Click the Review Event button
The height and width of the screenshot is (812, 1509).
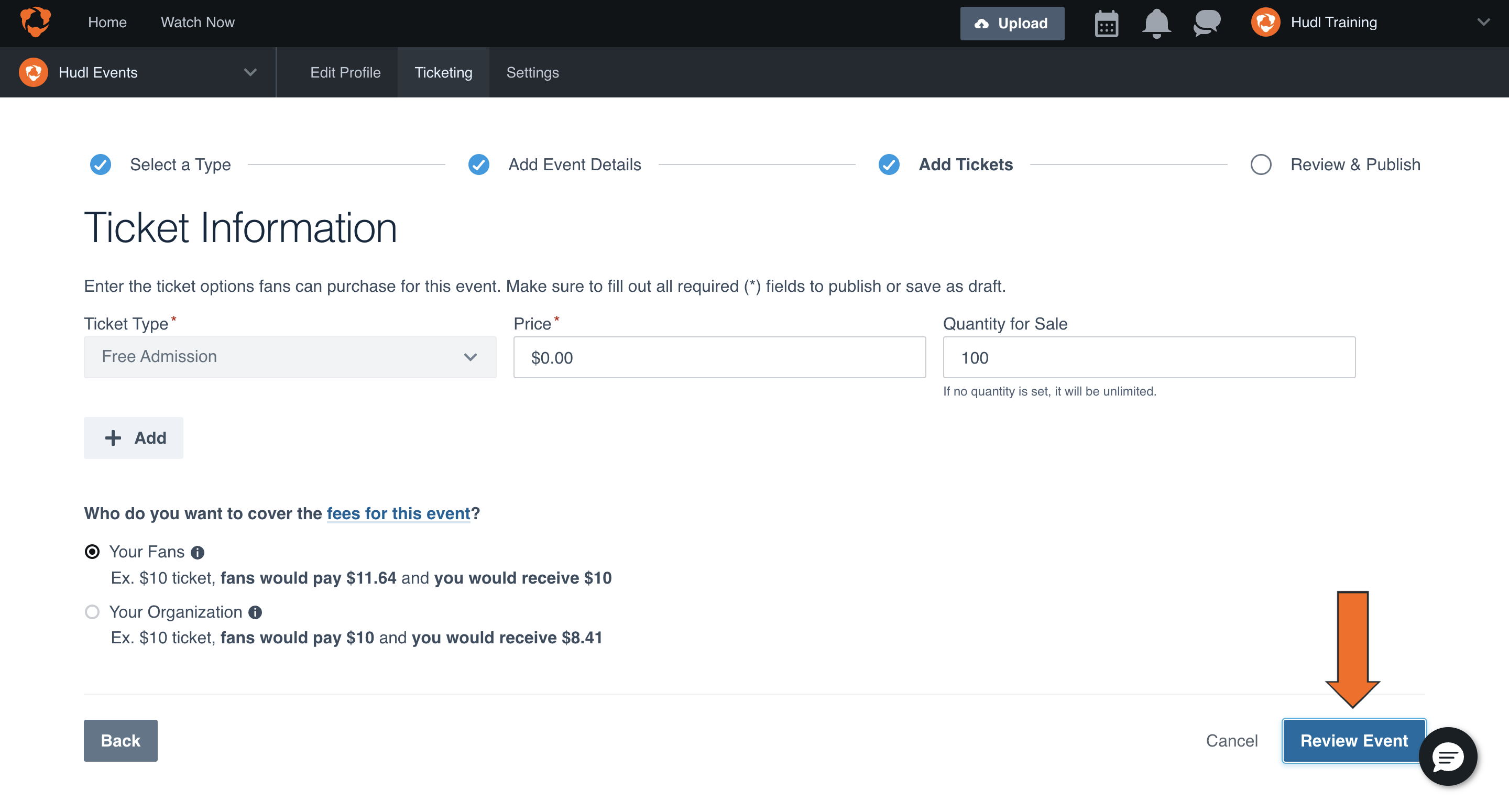click(1354, 741)
